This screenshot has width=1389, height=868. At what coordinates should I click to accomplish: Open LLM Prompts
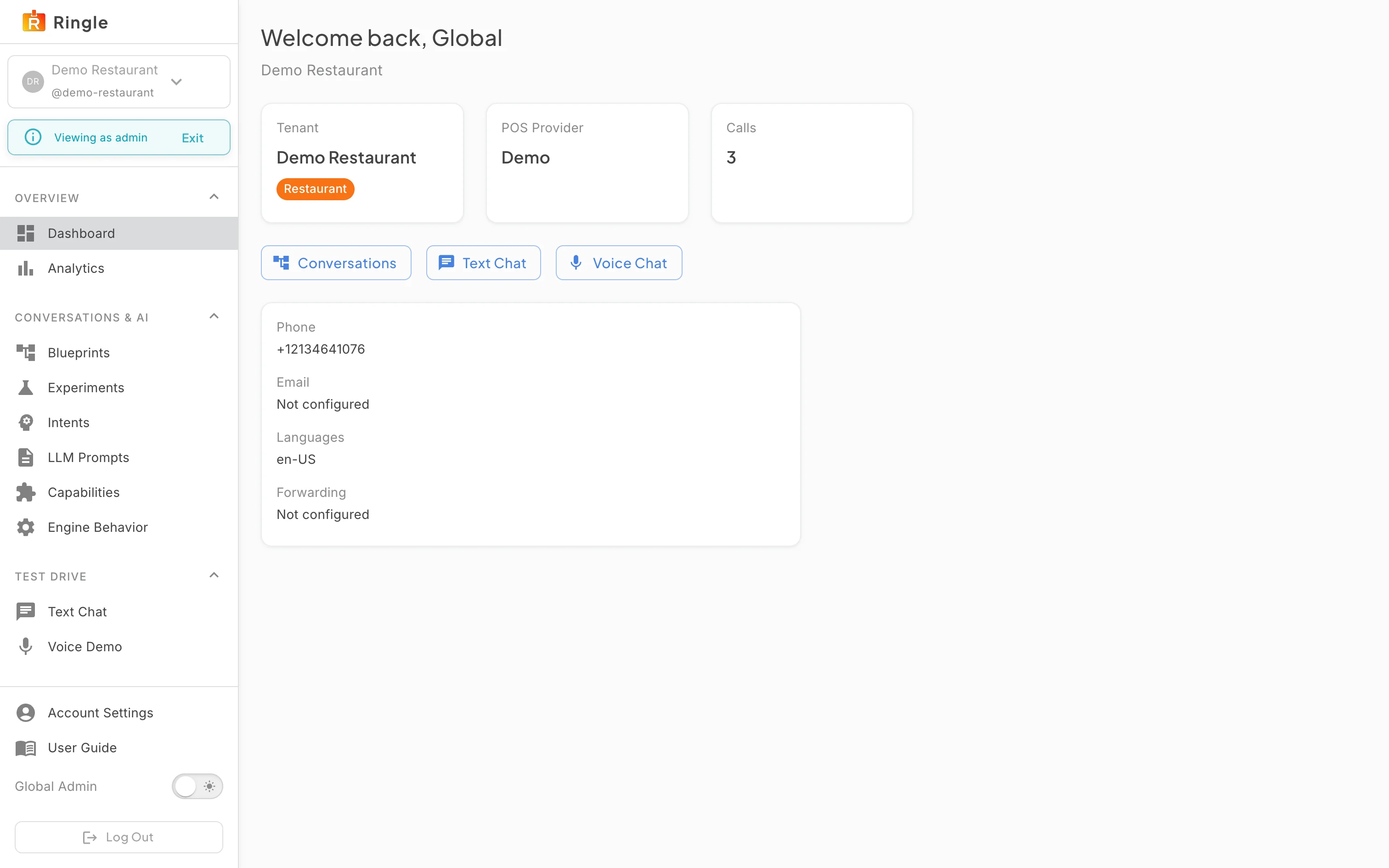point(119,457)
